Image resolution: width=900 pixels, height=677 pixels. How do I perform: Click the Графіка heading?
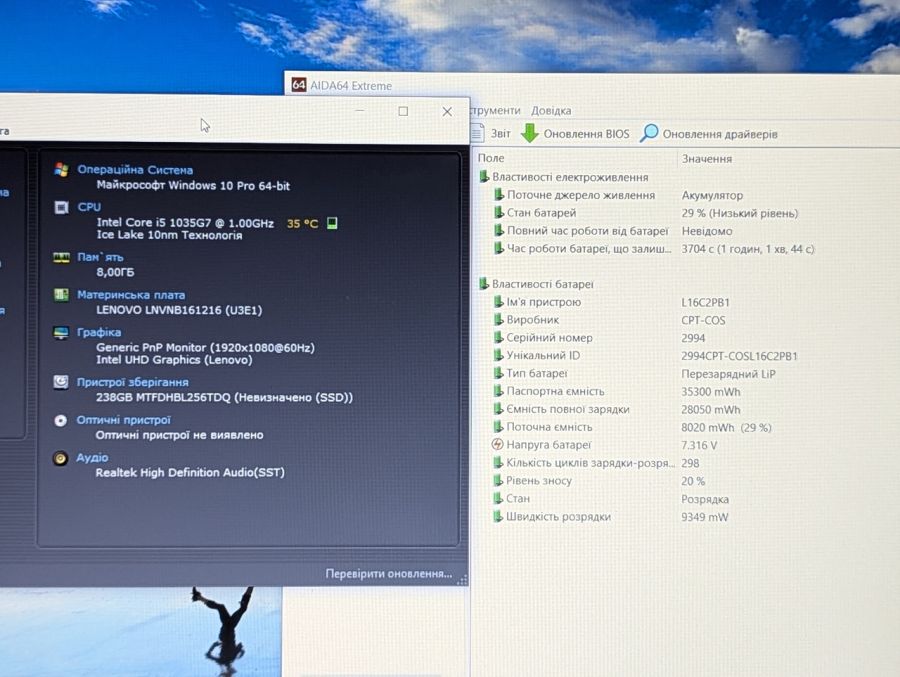click(99, 332)
